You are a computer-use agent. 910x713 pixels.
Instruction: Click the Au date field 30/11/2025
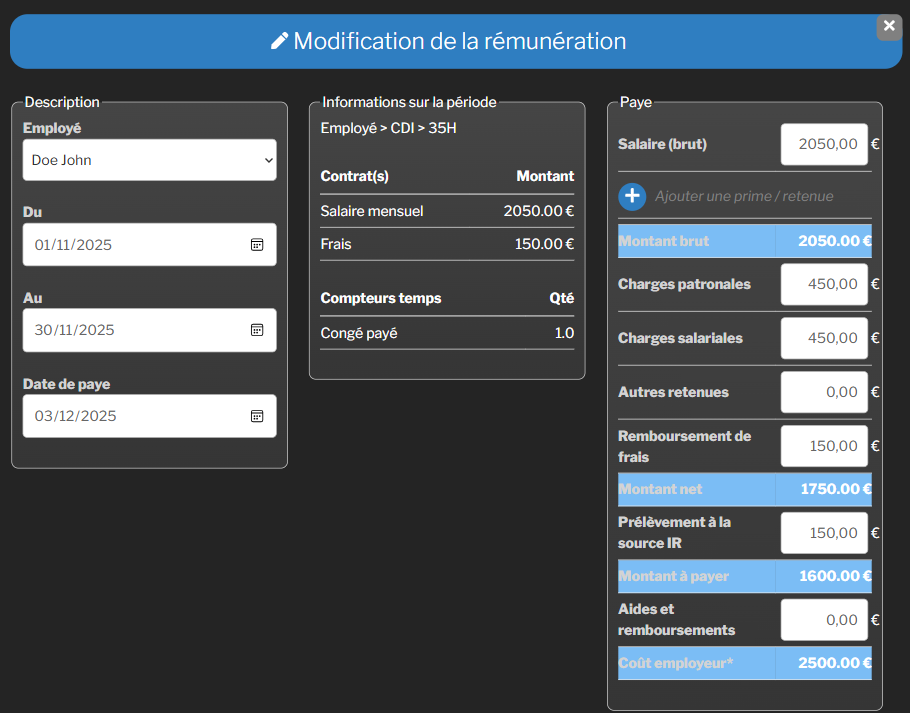135,330
